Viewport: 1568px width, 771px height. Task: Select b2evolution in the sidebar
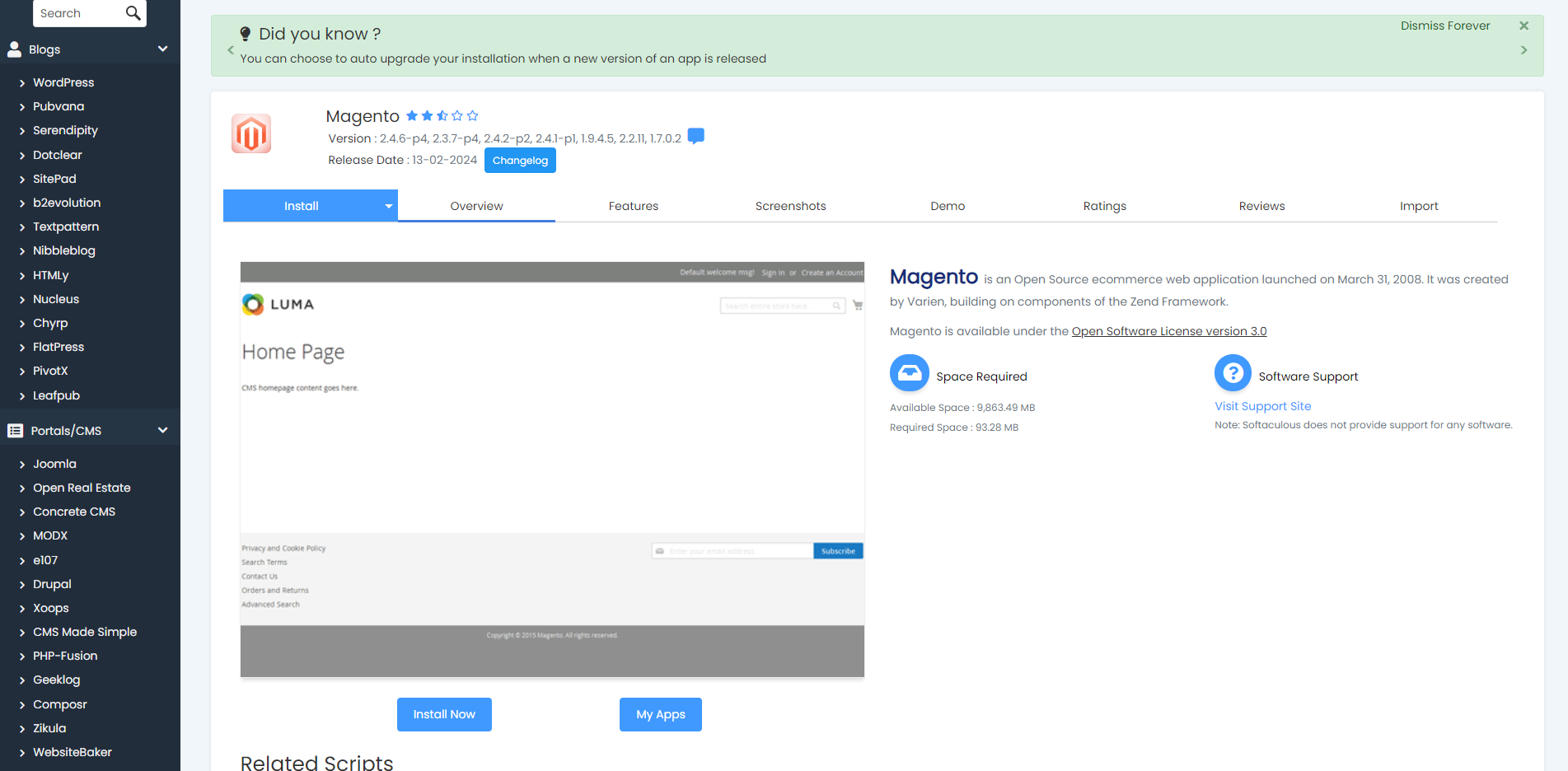tap(67, 203)
